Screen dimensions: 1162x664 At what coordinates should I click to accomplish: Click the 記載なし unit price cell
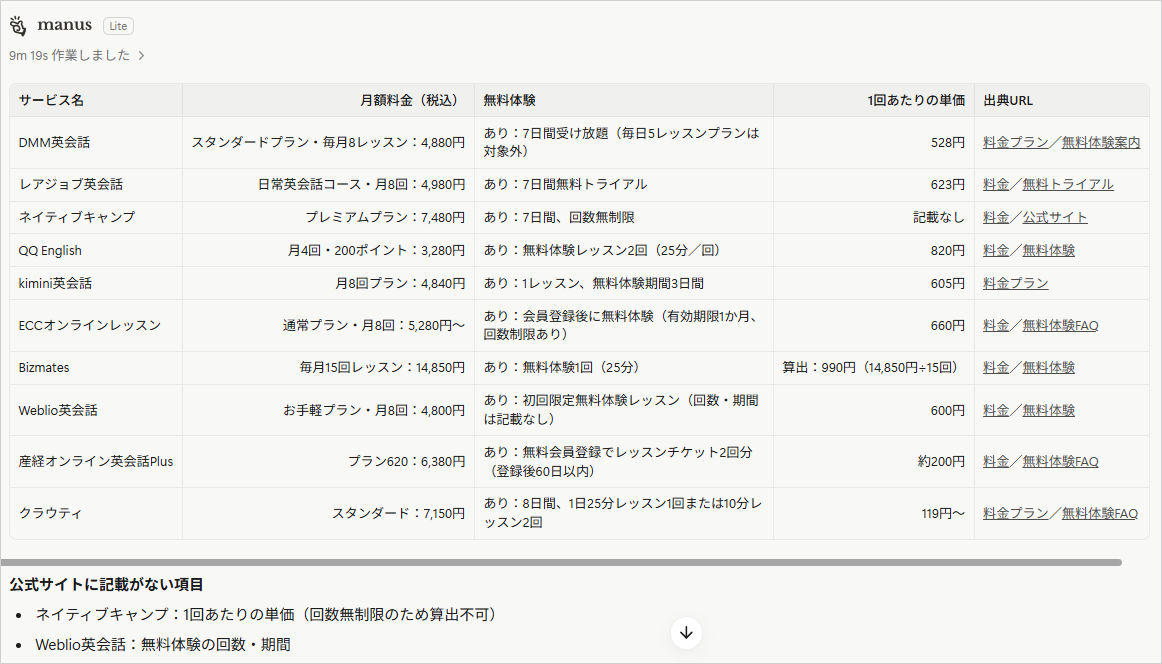click(x=874, y=217)
